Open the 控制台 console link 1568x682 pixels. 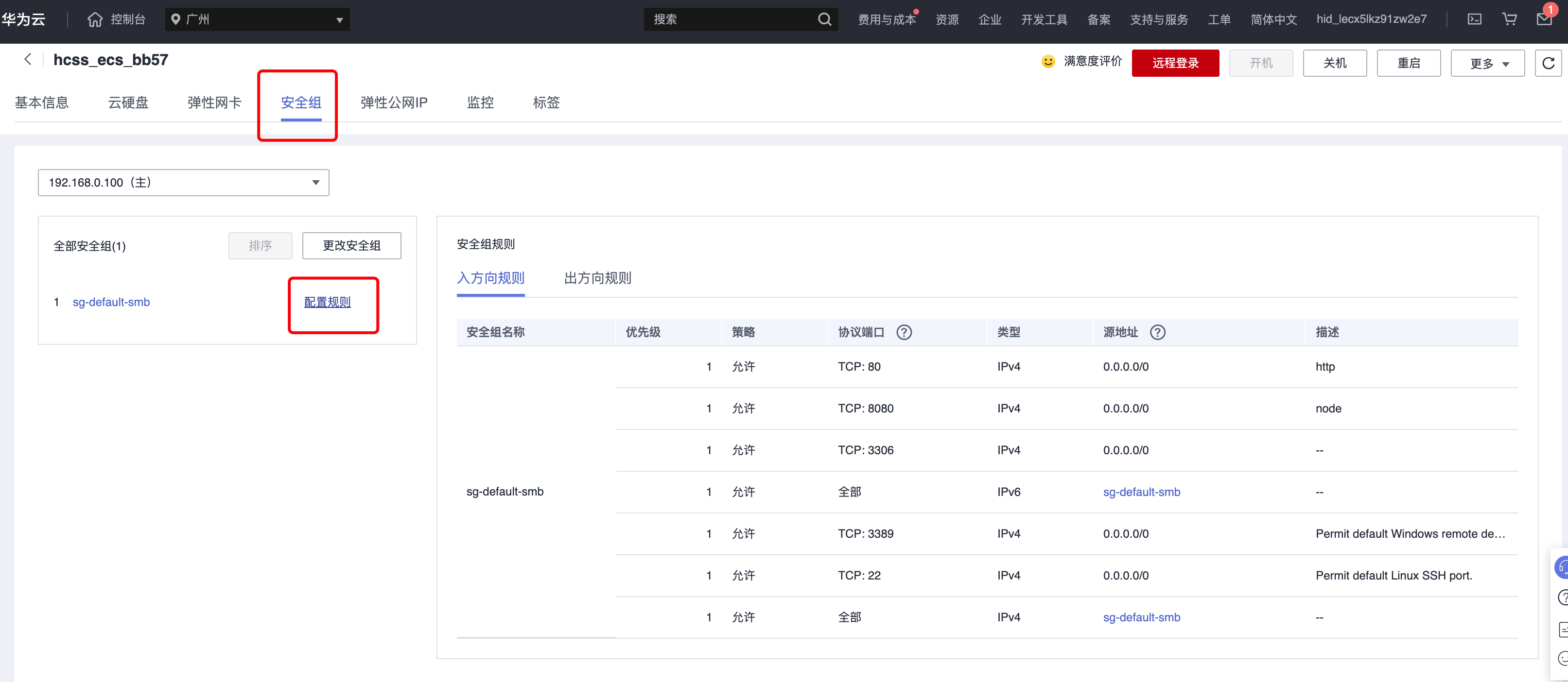tap(128, 19)
